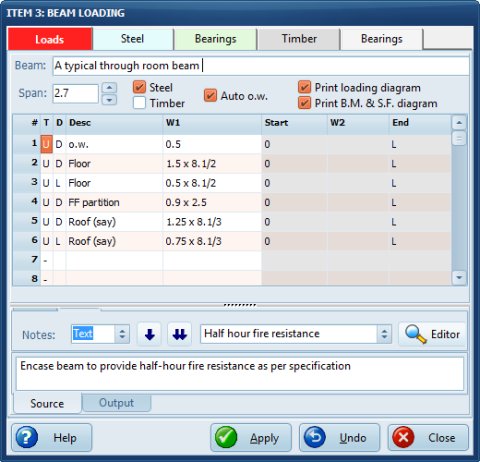The image size is (480, 462).
Task: Increase Span with the up stepper
Action: click(x=109, y=88)
